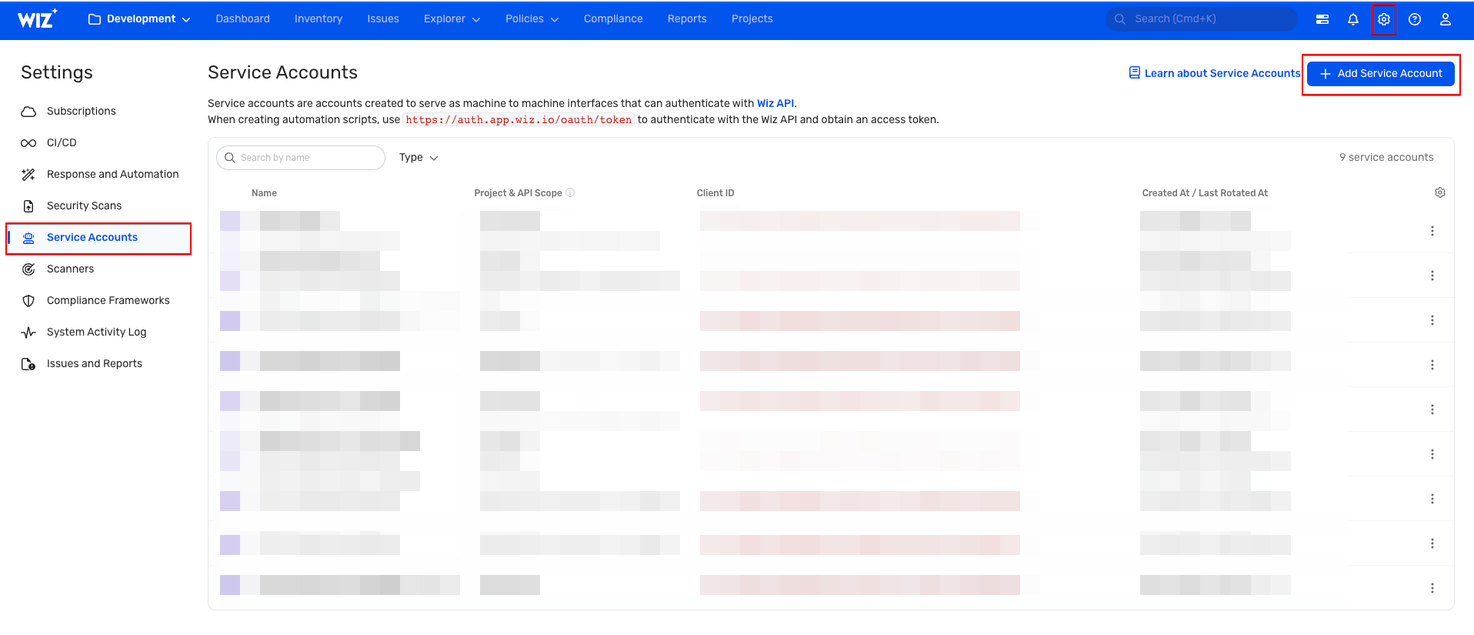
Task: Follow the Wiz API link
Action: coord(775,103)
